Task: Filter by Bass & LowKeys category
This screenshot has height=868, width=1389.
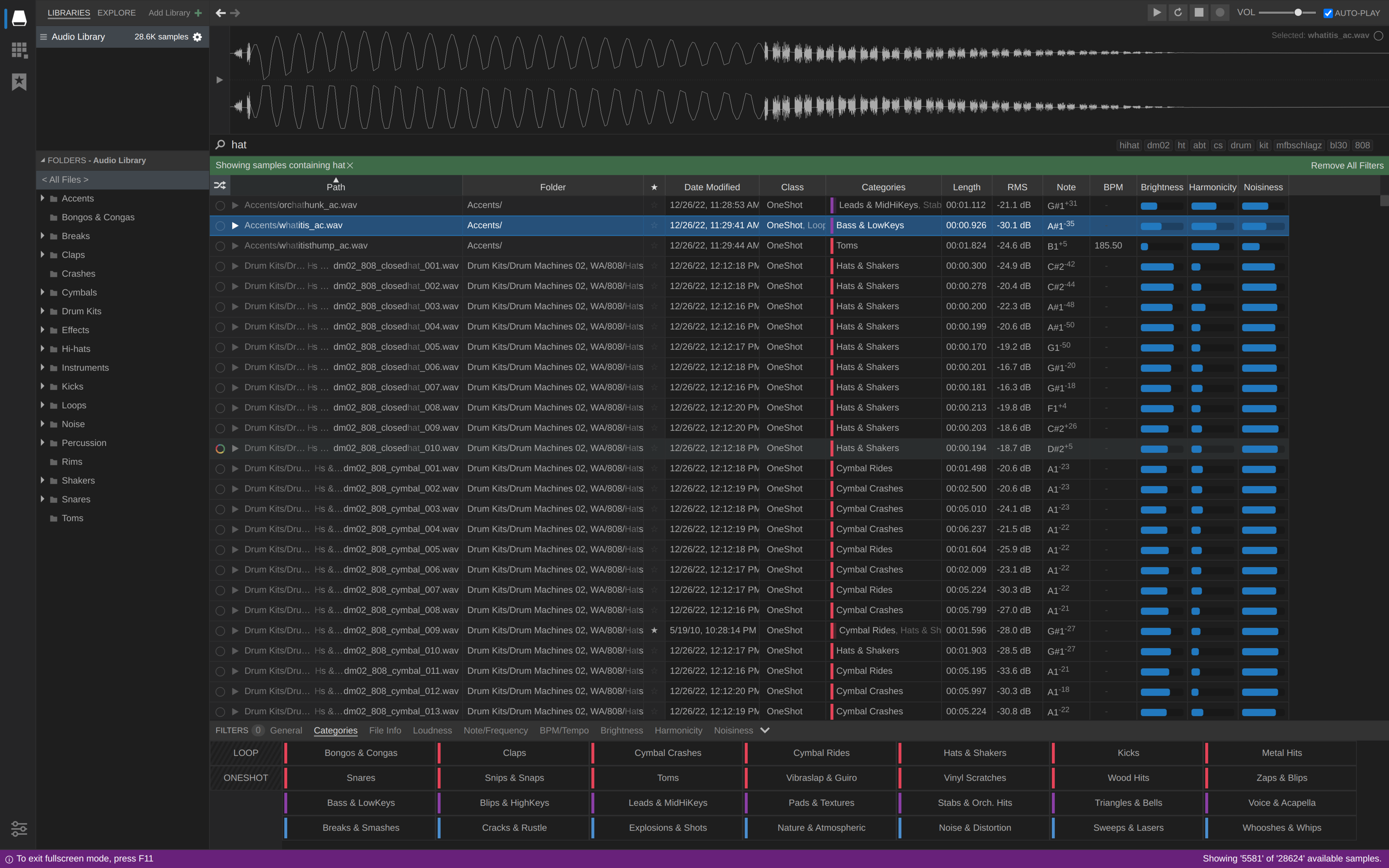Action: point(361,802)
